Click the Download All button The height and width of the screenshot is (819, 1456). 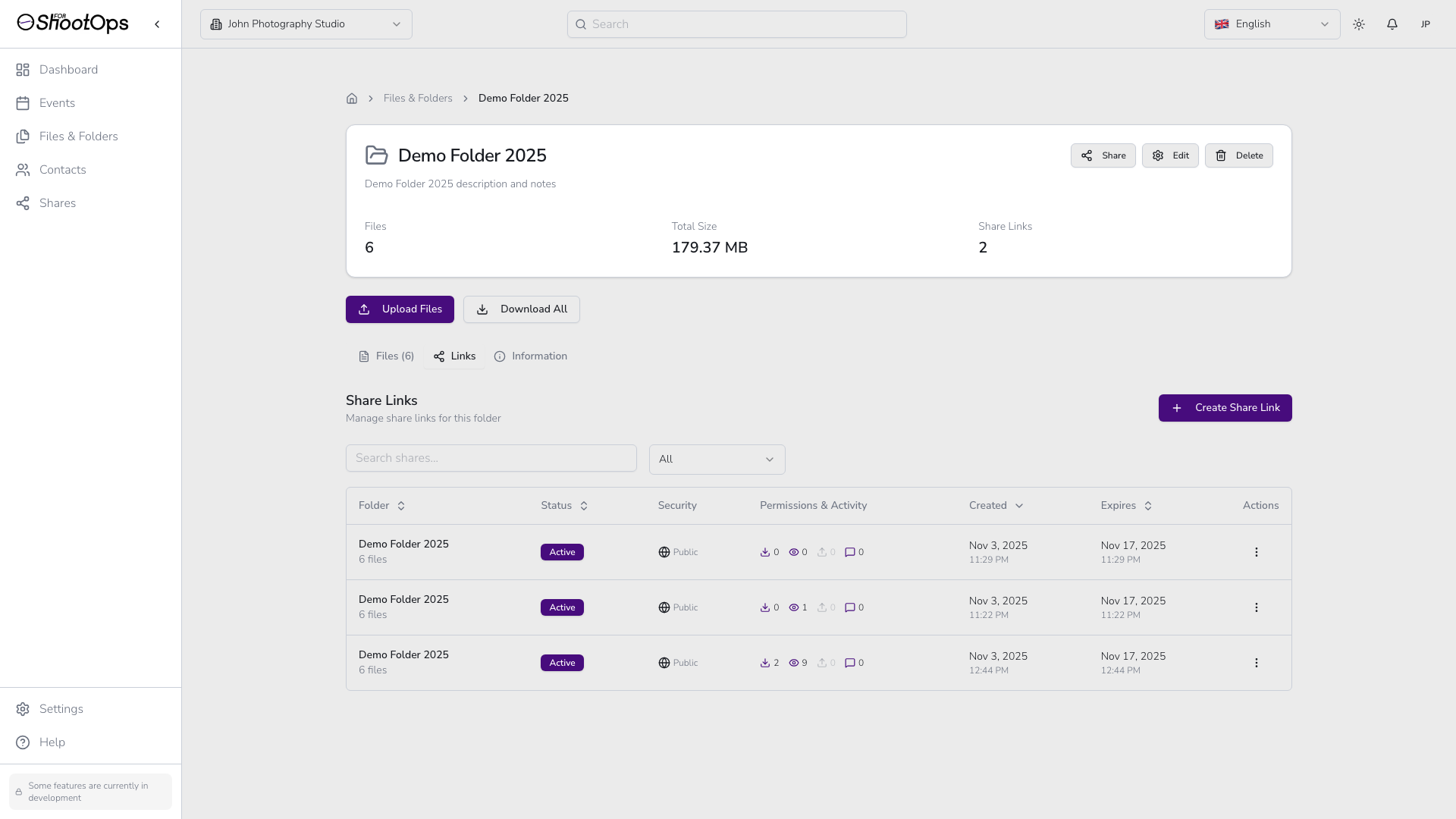click(x=522, y=309)
